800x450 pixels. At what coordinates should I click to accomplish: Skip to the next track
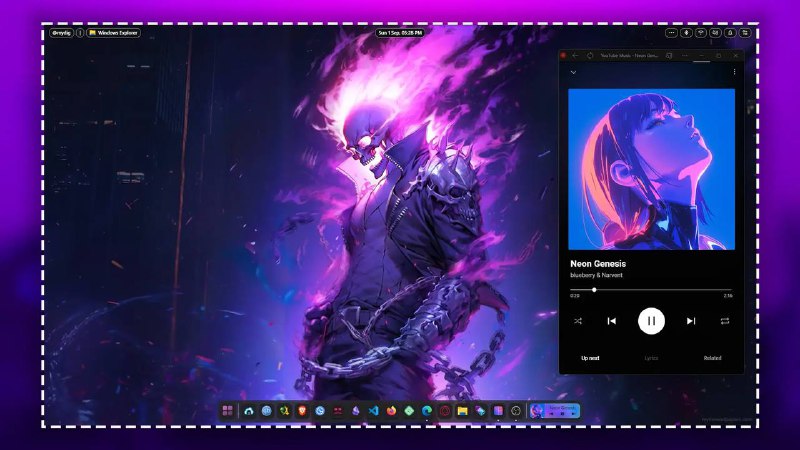[x=691, y=321]
